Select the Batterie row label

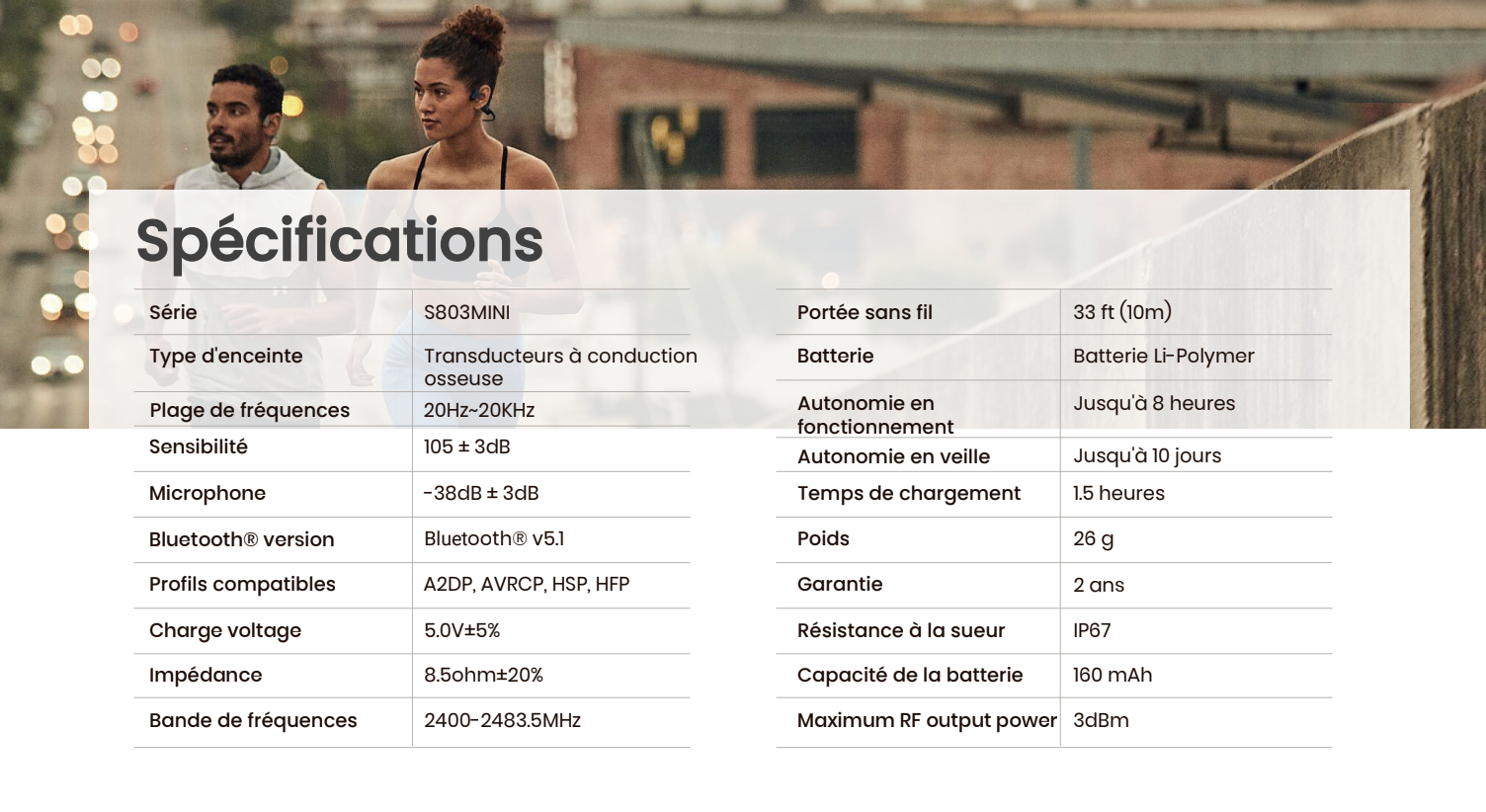(836, 356)
